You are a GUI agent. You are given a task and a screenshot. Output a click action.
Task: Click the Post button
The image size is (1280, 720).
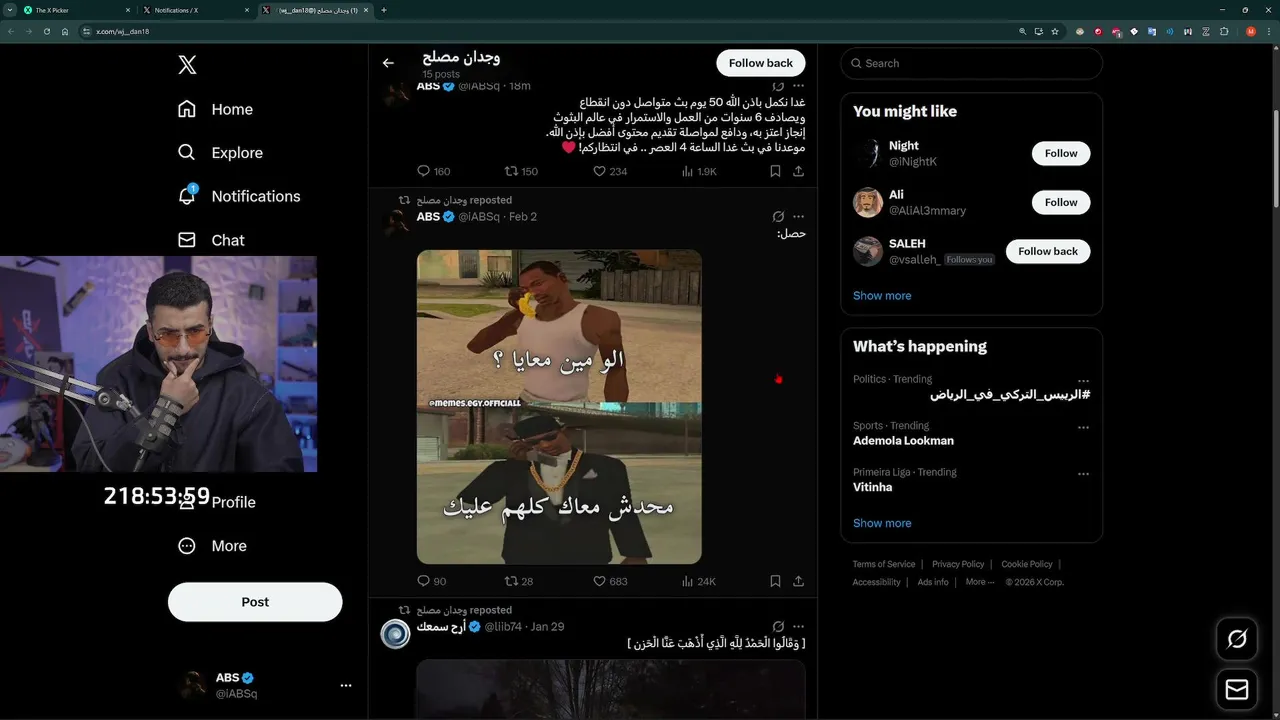pos(255,602)
